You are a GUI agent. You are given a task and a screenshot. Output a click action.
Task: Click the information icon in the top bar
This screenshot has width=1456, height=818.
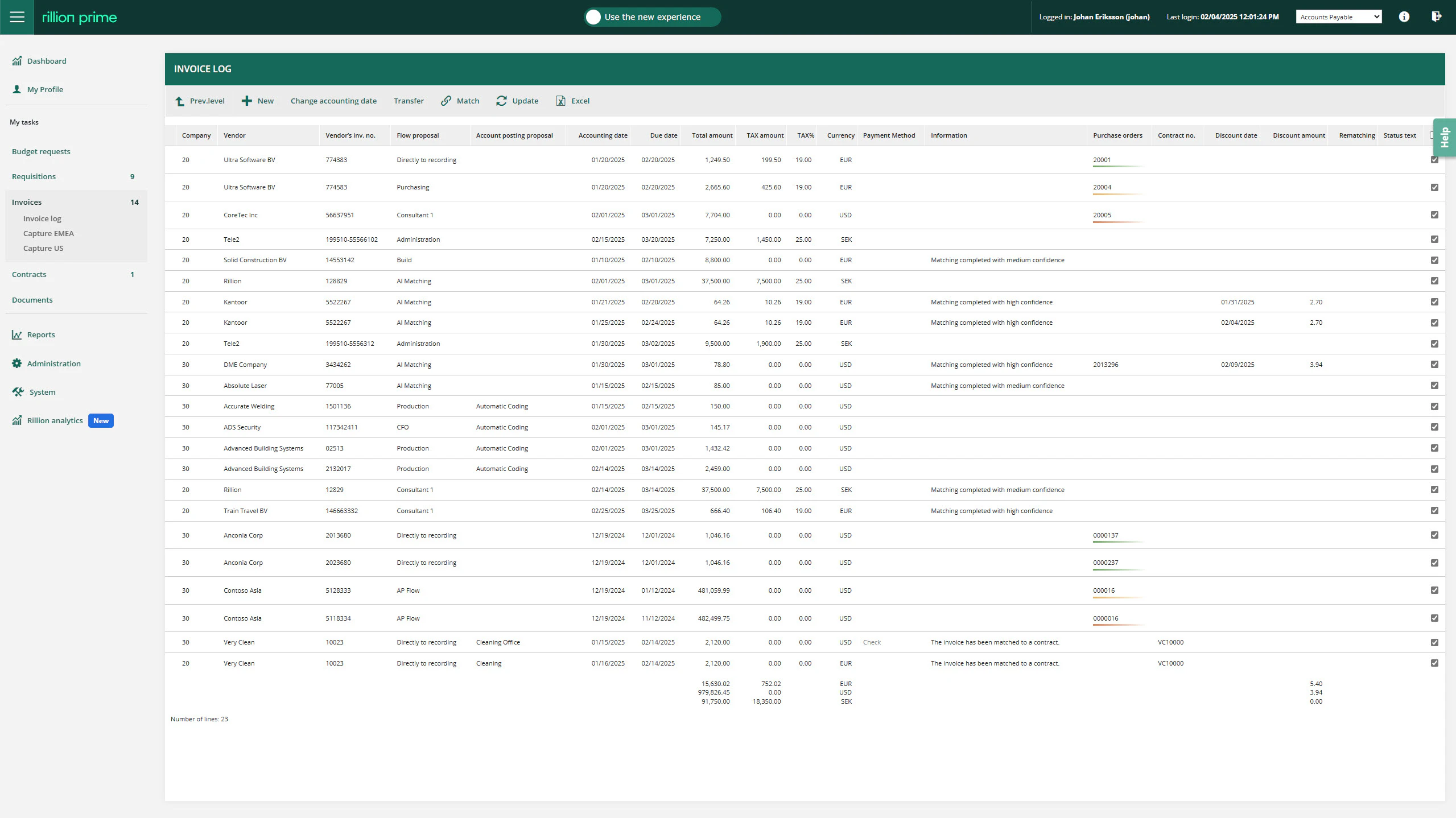1404,16
